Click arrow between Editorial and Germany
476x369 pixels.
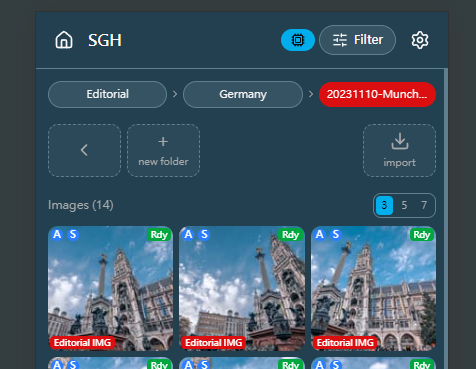click(x=175, y=94)
